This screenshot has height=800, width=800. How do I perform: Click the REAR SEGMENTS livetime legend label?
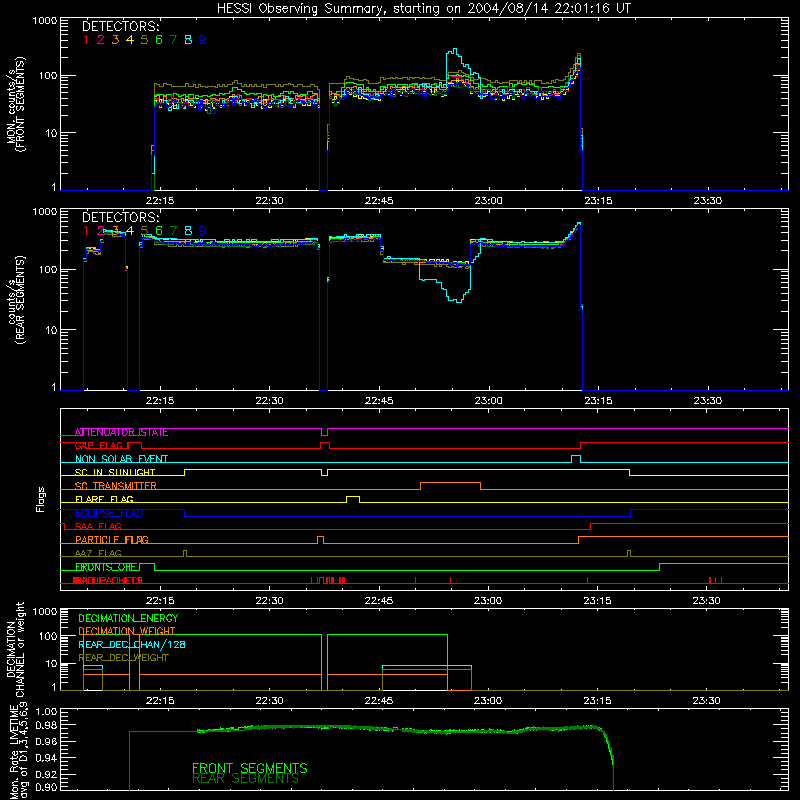click(x=245, y=779)
